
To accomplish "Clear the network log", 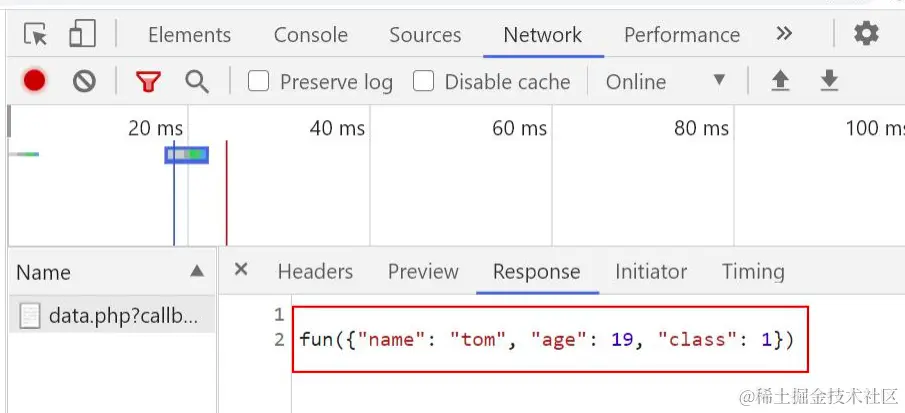I will tap(84, 81).
